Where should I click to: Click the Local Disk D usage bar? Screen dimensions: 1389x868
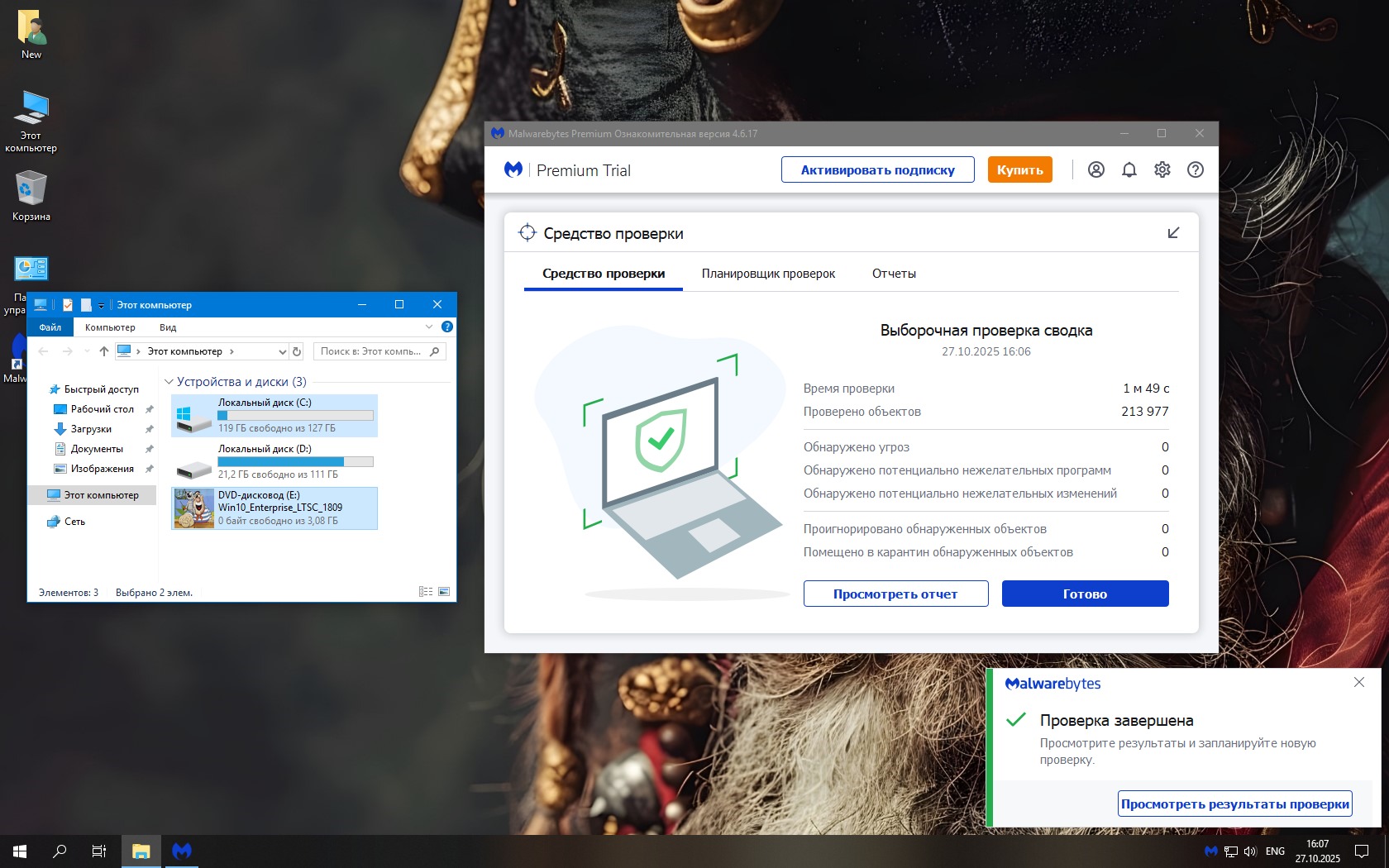295,461
